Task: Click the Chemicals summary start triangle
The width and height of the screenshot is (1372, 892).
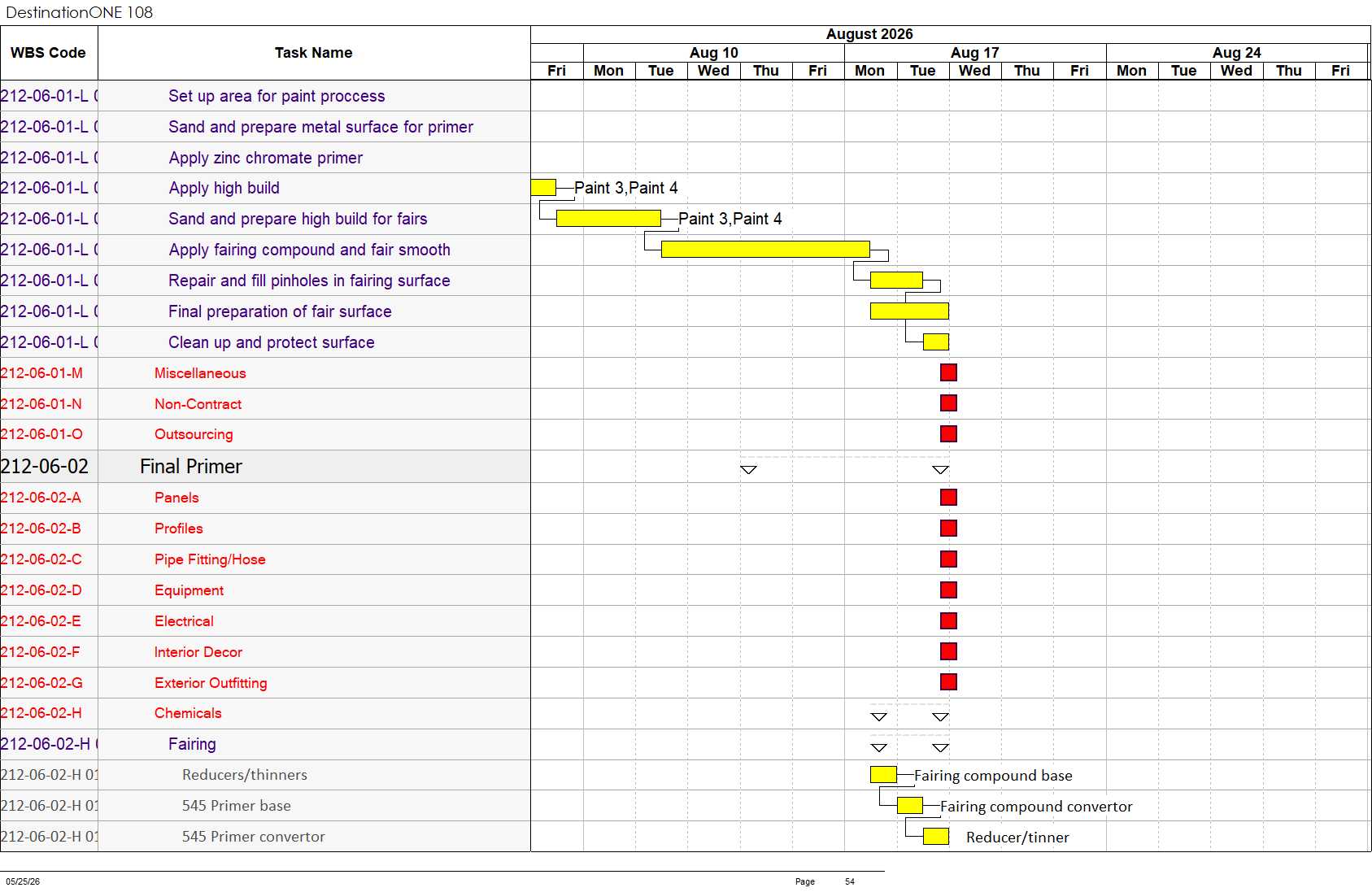Action: click(x=879, y=717)
